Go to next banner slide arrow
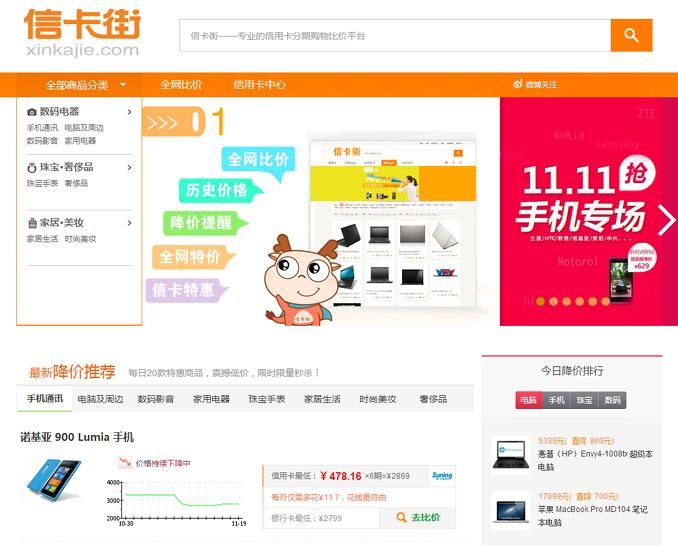Image resolution: width=678 pixels, height=546 pixels. [x=666, y=220]
